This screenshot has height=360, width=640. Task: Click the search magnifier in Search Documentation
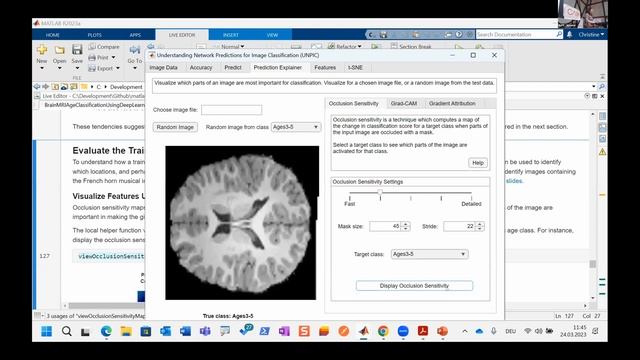pyautogui.click(x=559, y=35)
